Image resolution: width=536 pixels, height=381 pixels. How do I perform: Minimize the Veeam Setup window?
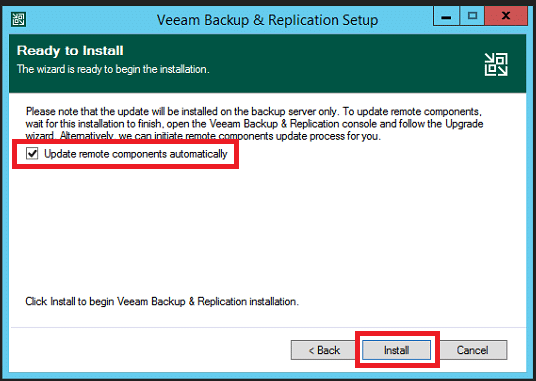click(x=446, y=16)
